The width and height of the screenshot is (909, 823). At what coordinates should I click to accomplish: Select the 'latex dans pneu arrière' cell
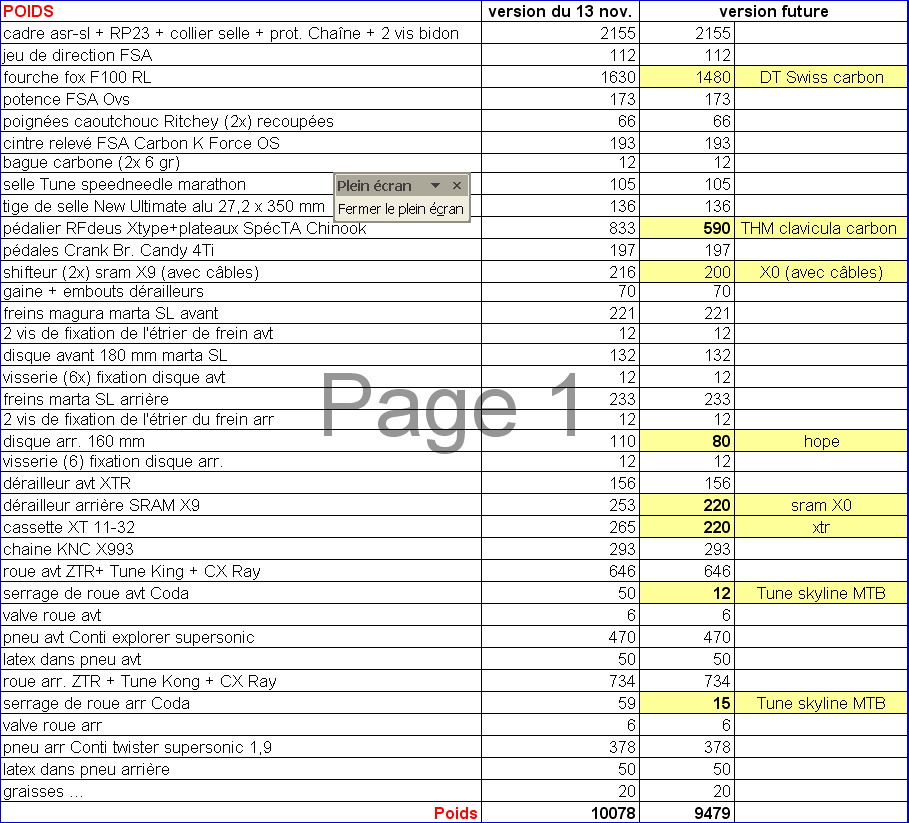tap(241, 769)
